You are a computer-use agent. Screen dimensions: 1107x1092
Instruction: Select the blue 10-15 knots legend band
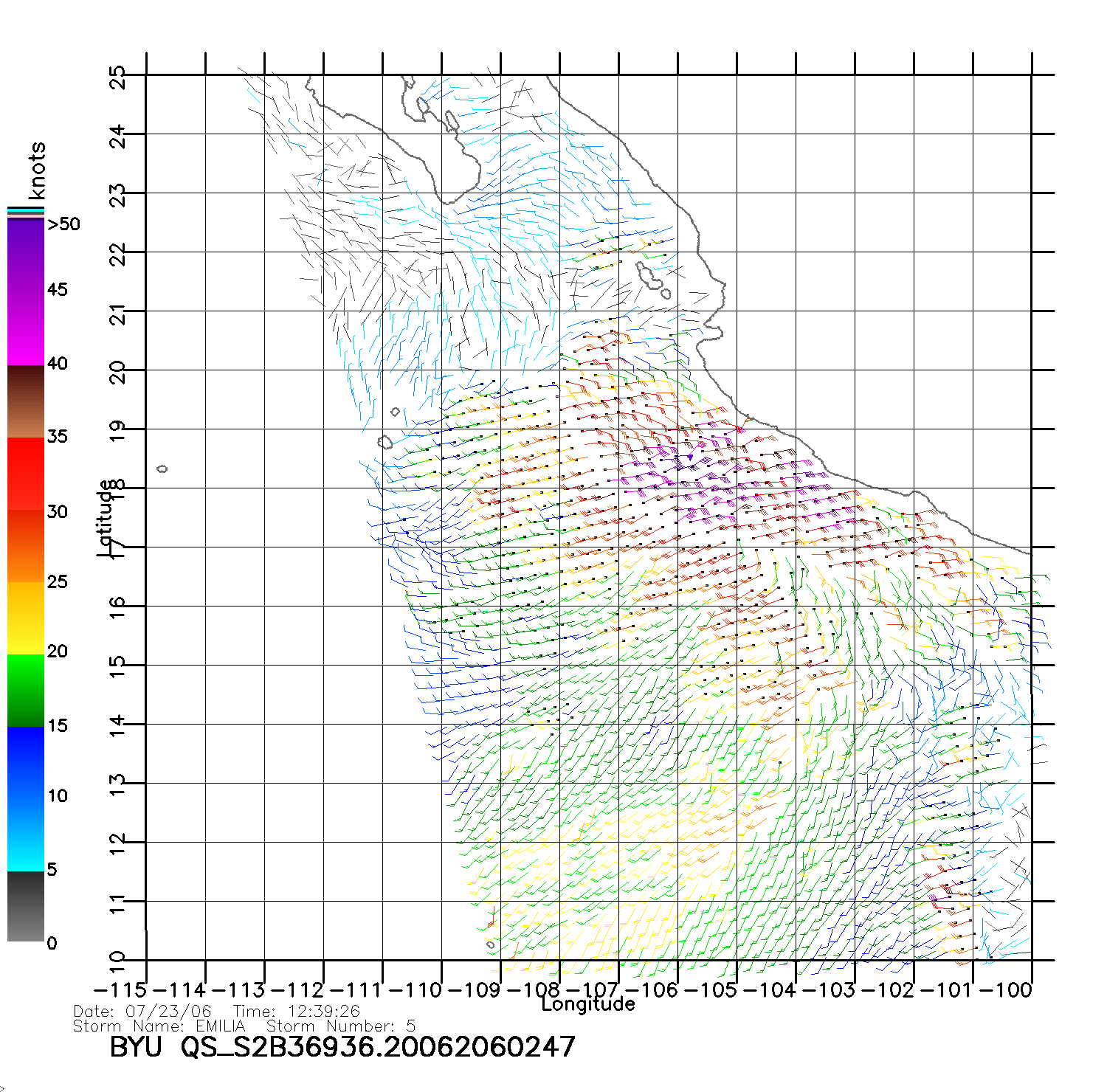[x=25, y=762]
